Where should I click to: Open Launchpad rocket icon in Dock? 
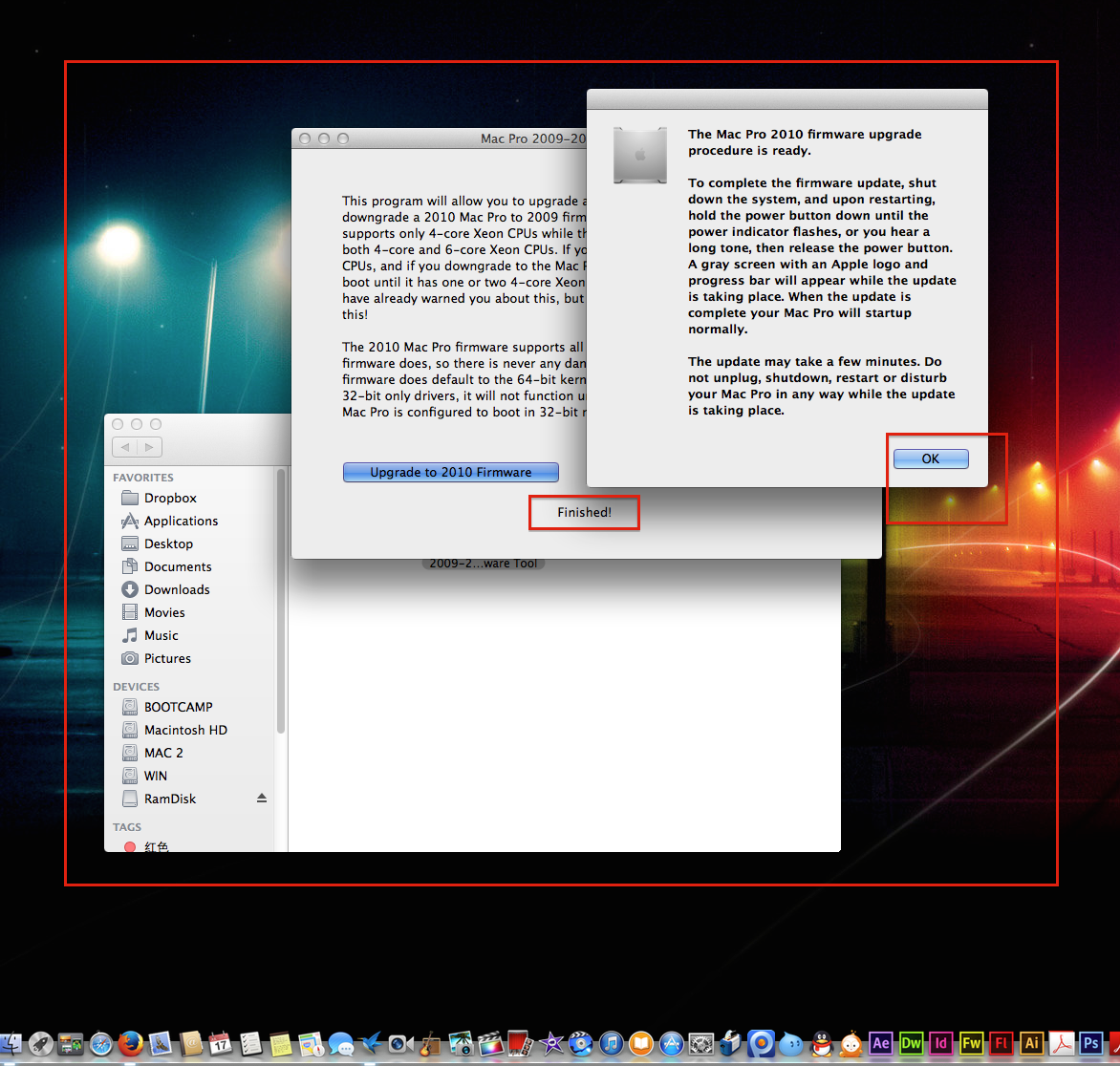41,1044
